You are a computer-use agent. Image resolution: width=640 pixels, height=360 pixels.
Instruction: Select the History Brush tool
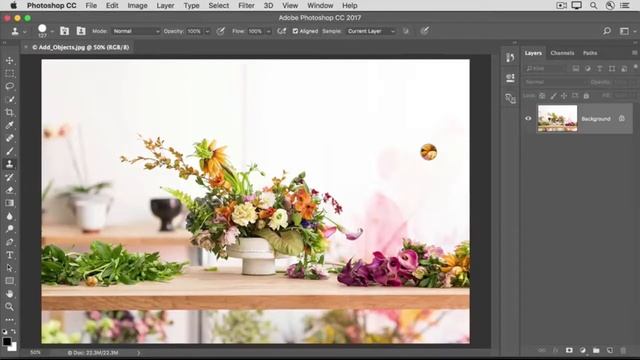click(x=9, y=177)
